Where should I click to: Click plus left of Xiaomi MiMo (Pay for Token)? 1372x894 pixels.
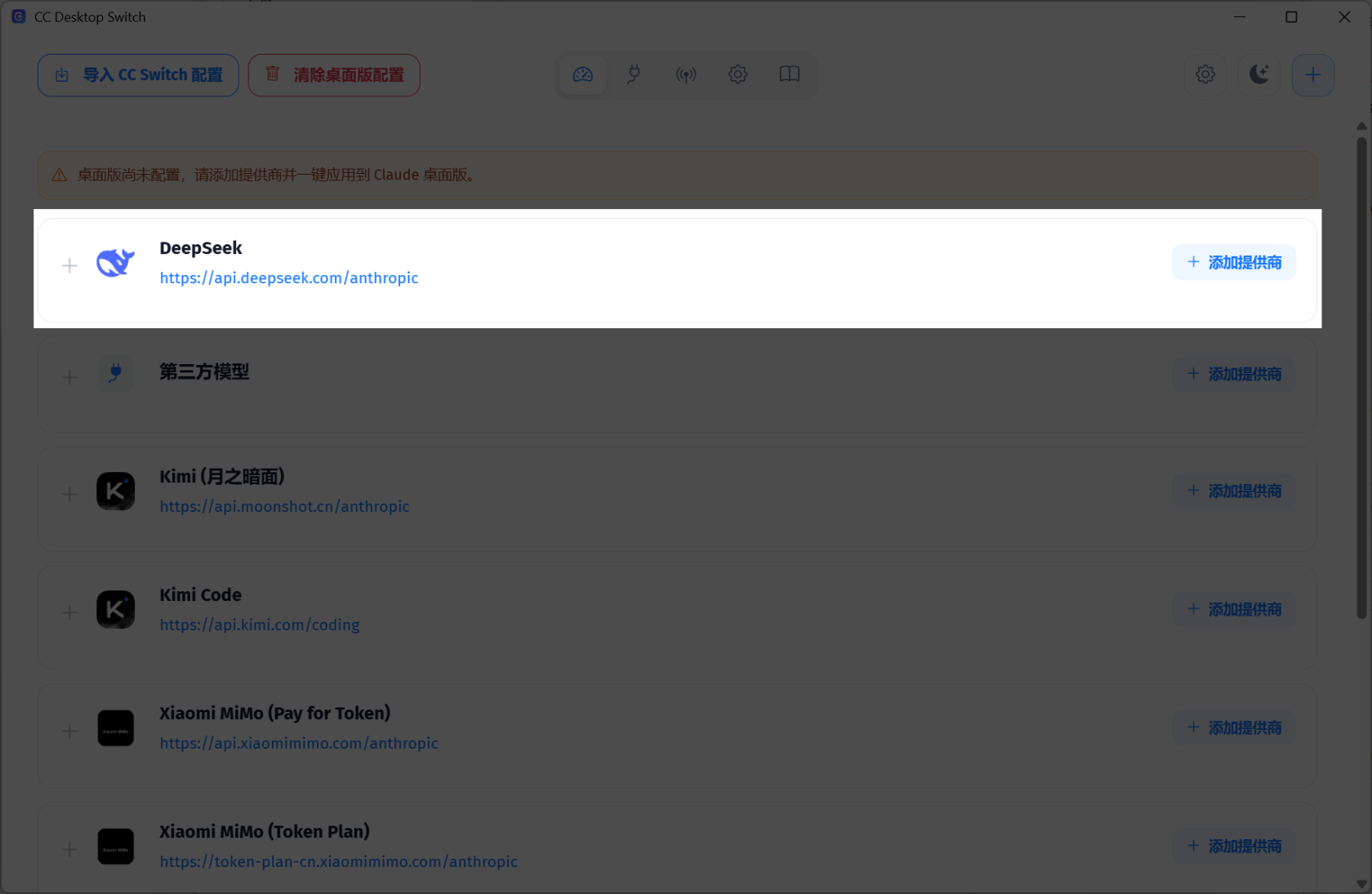point(69,731)
